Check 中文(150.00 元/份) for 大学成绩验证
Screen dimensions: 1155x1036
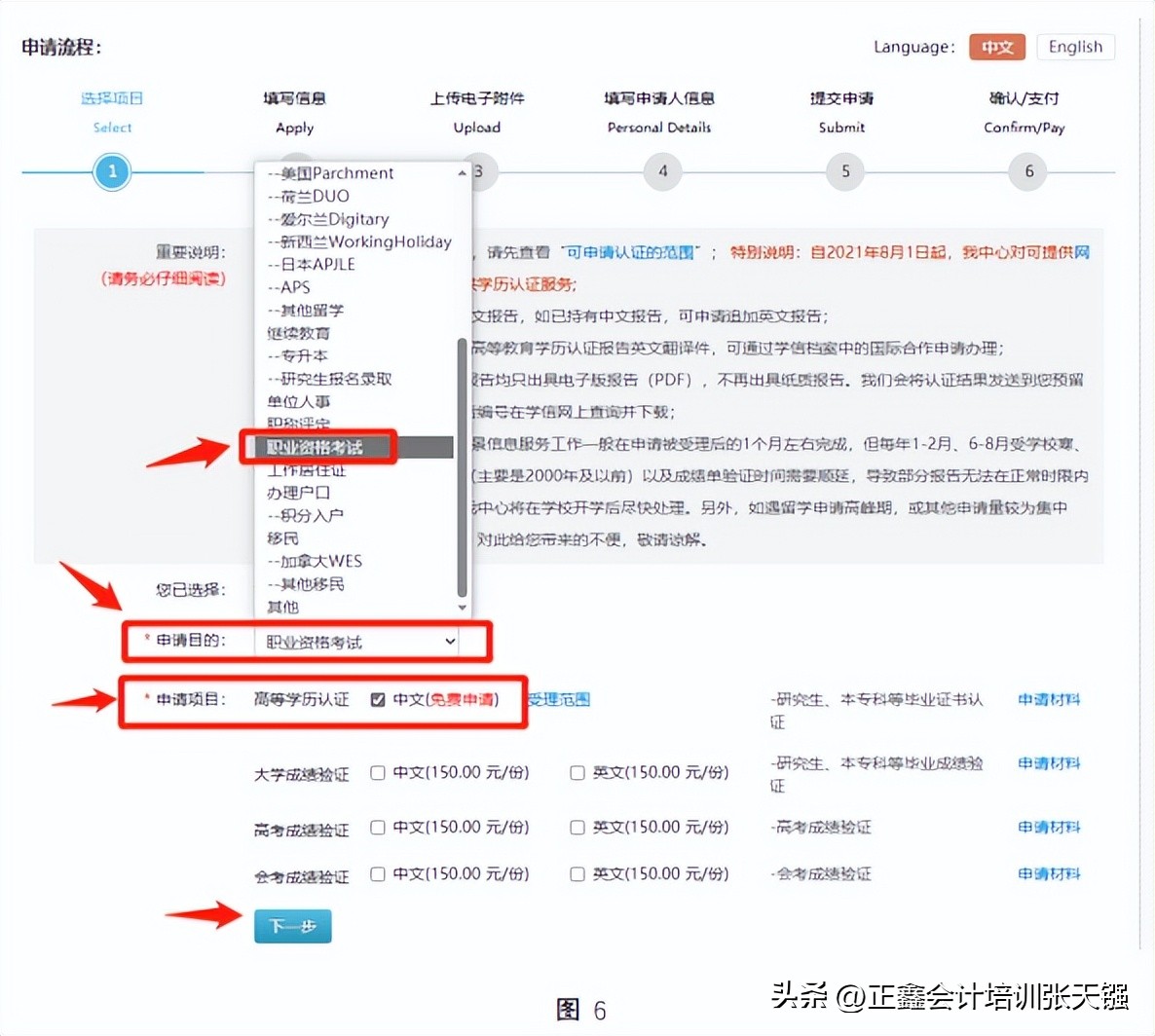[x=377, y=772]
